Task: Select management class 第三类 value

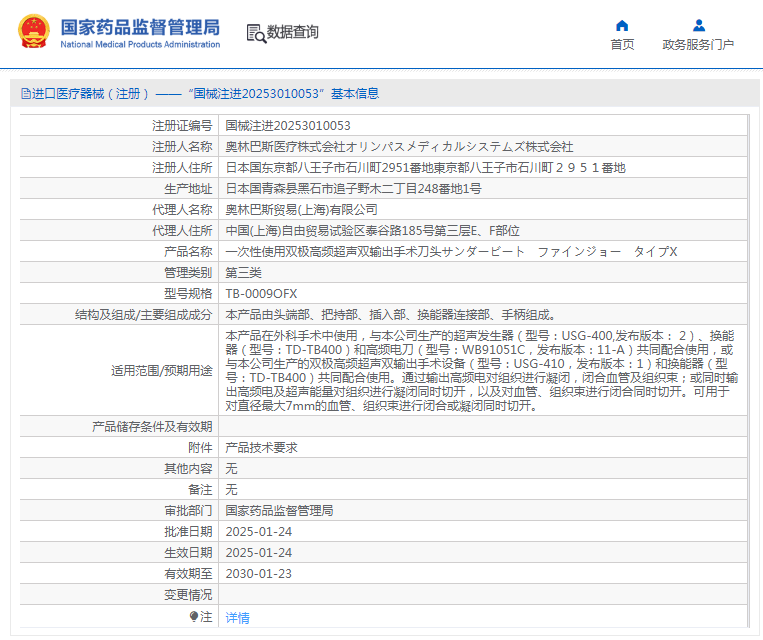Action: point(243,272)
